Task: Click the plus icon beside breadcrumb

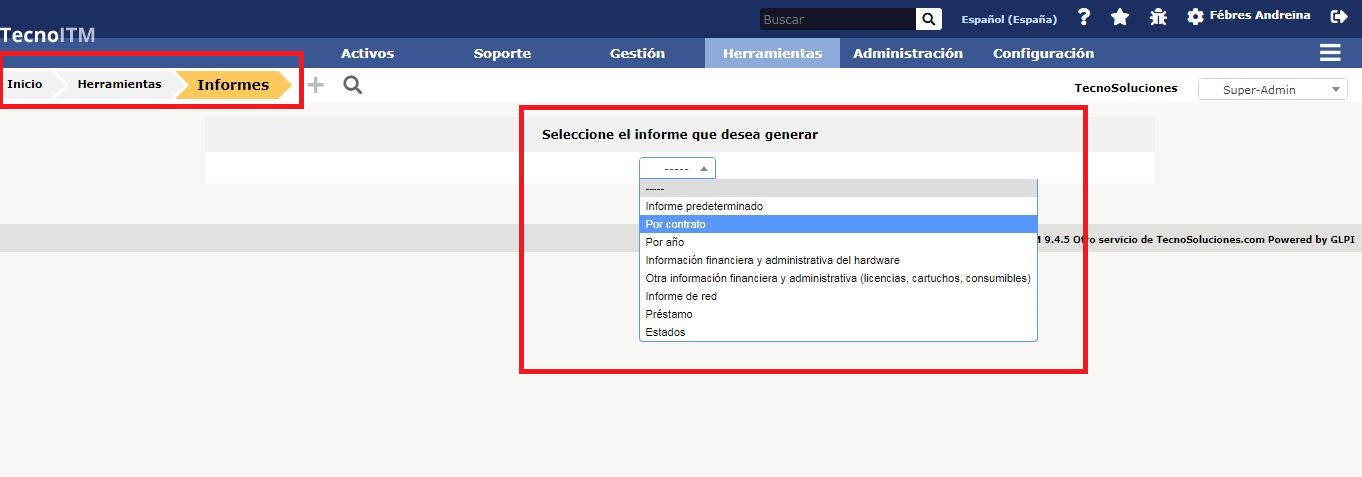Action: click(x=316, y=85)
